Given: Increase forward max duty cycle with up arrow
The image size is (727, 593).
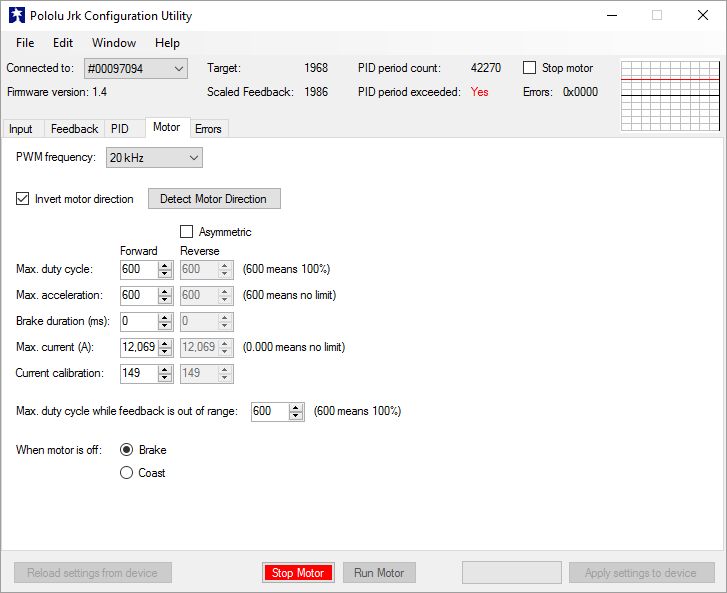Looking at the screenshot, I should click(165, 265).
